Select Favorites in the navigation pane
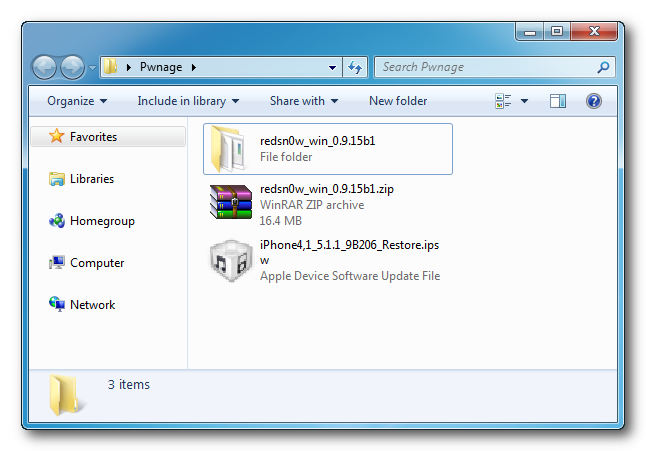This screenshot has height=451, width=646. tap(108, 136)
